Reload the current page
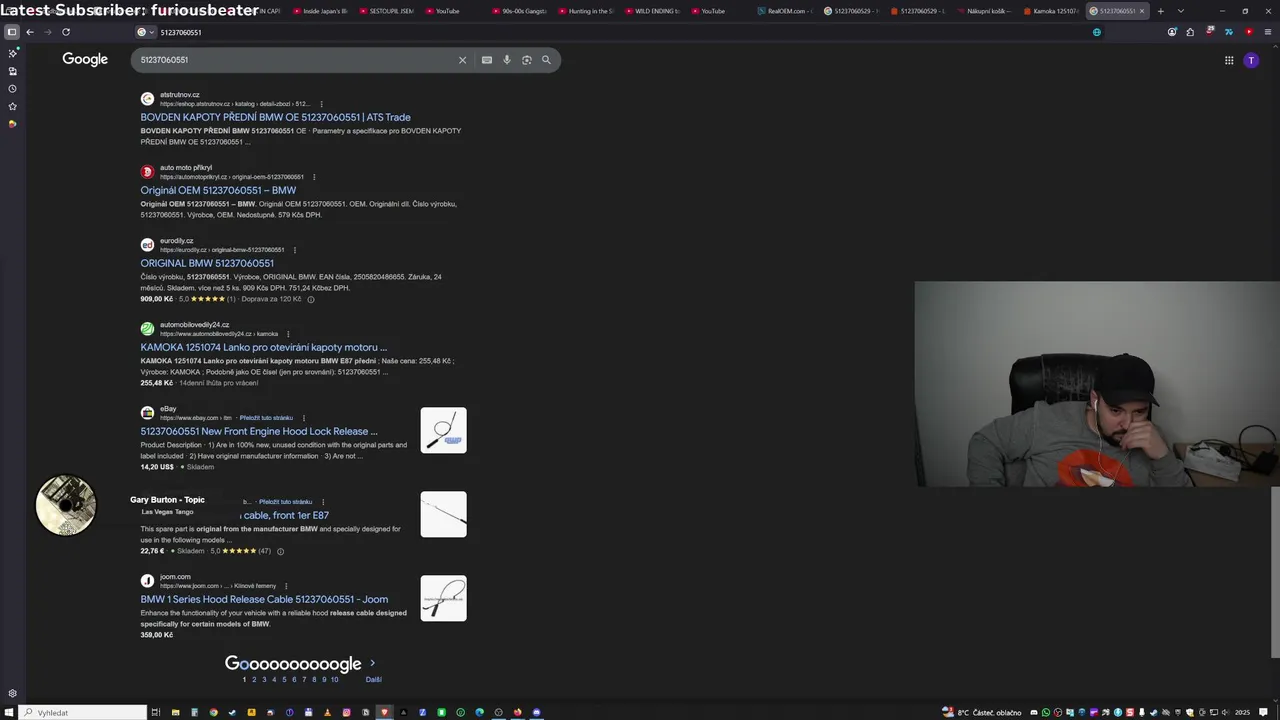1280x720 pixels. tap(66, 32)
